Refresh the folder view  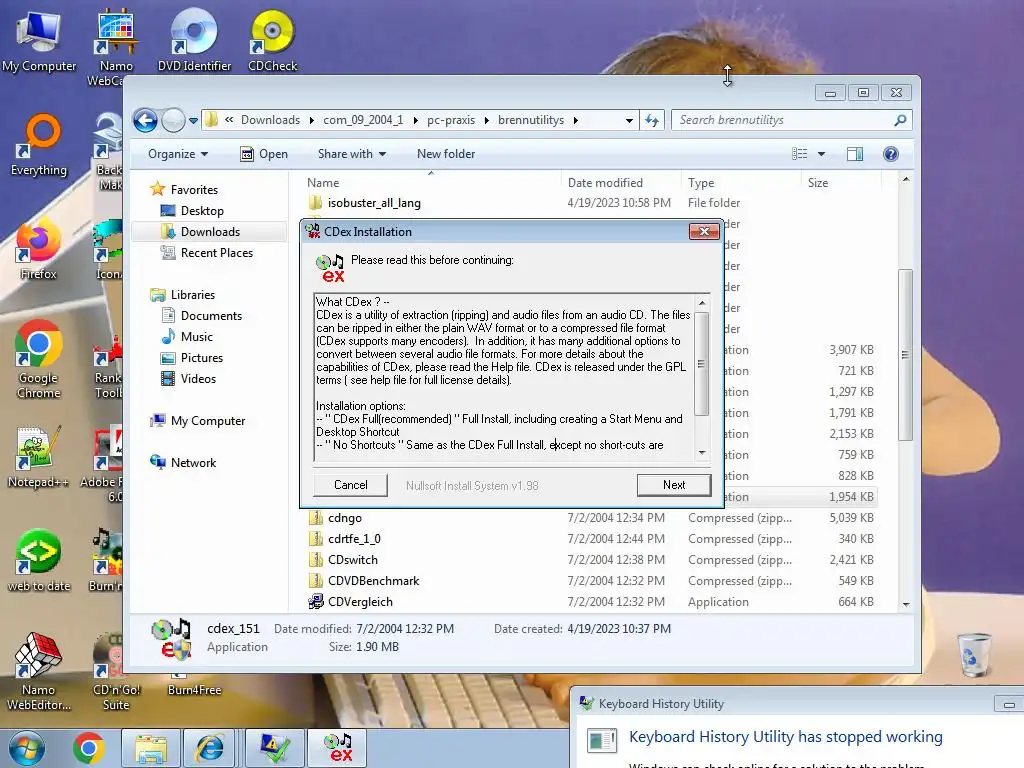[x=652, y=120]
